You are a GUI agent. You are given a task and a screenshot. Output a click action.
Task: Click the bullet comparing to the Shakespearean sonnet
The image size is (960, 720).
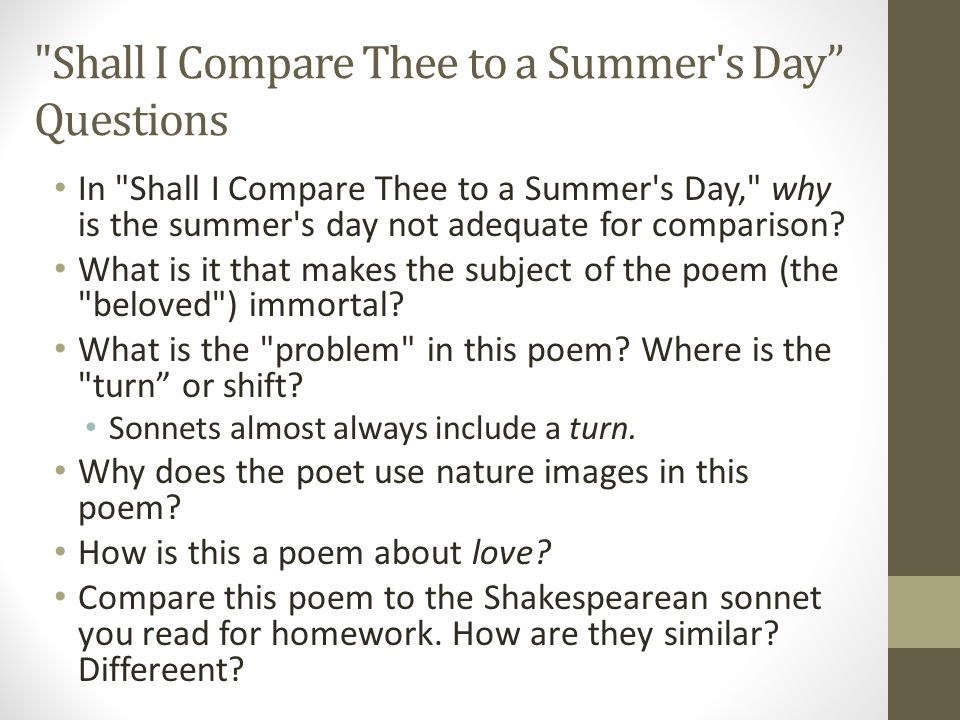point(449,633)
